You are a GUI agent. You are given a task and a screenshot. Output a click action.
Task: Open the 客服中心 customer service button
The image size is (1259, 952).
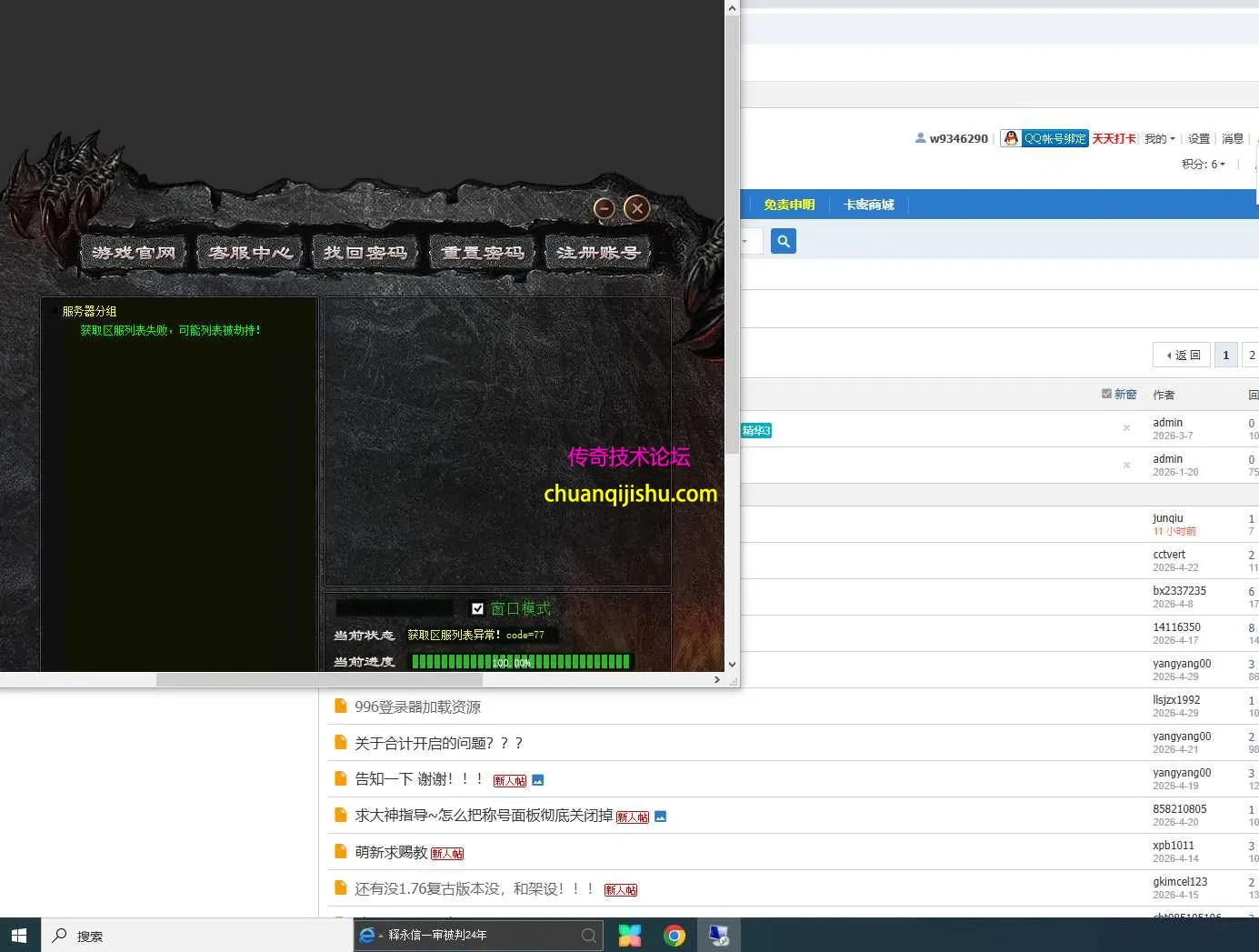[x=249, y=253]
